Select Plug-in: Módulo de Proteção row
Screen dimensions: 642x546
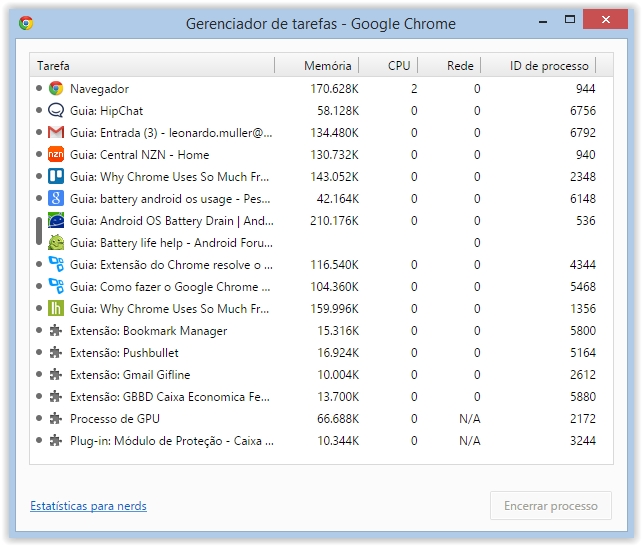321,441
